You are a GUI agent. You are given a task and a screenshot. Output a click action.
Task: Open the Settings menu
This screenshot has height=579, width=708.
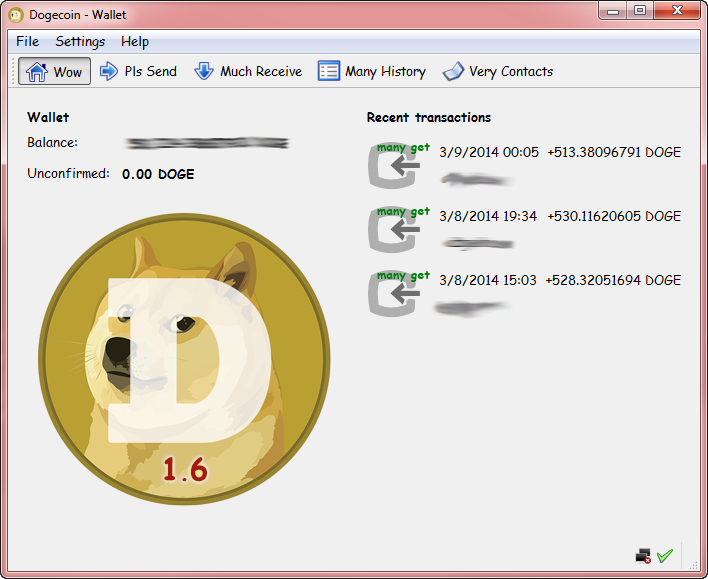pyautogui.click(x=80, y=42)
